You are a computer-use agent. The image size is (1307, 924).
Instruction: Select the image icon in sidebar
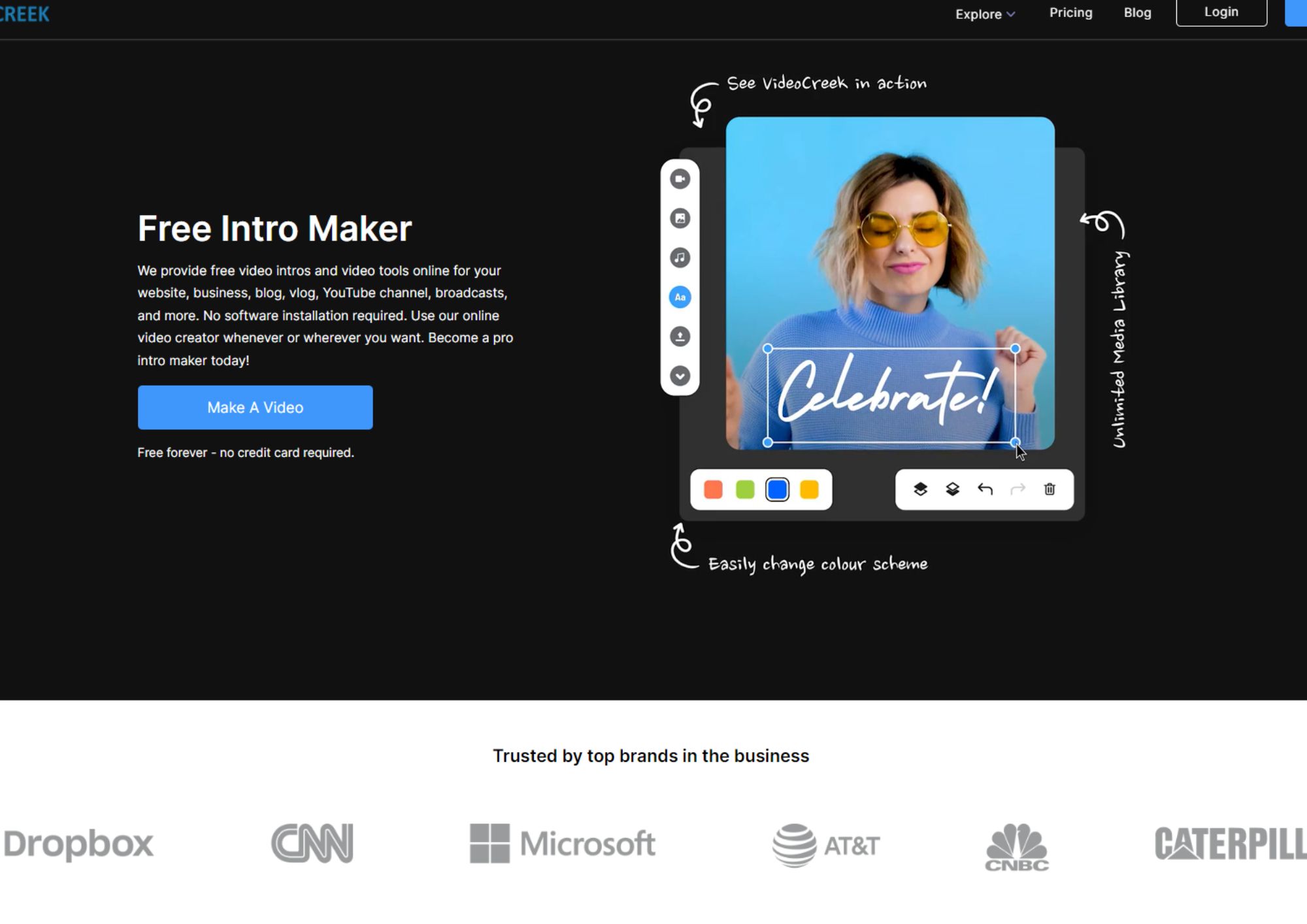point(680,218)
